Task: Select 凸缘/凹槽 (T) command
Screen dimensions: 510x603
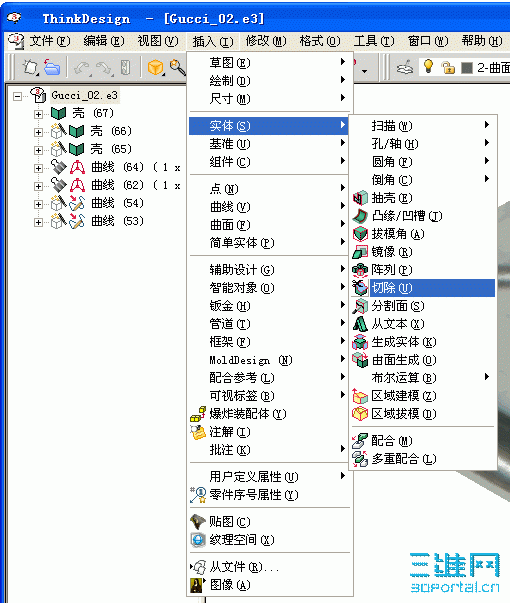Action: click(x=423, y=216)
